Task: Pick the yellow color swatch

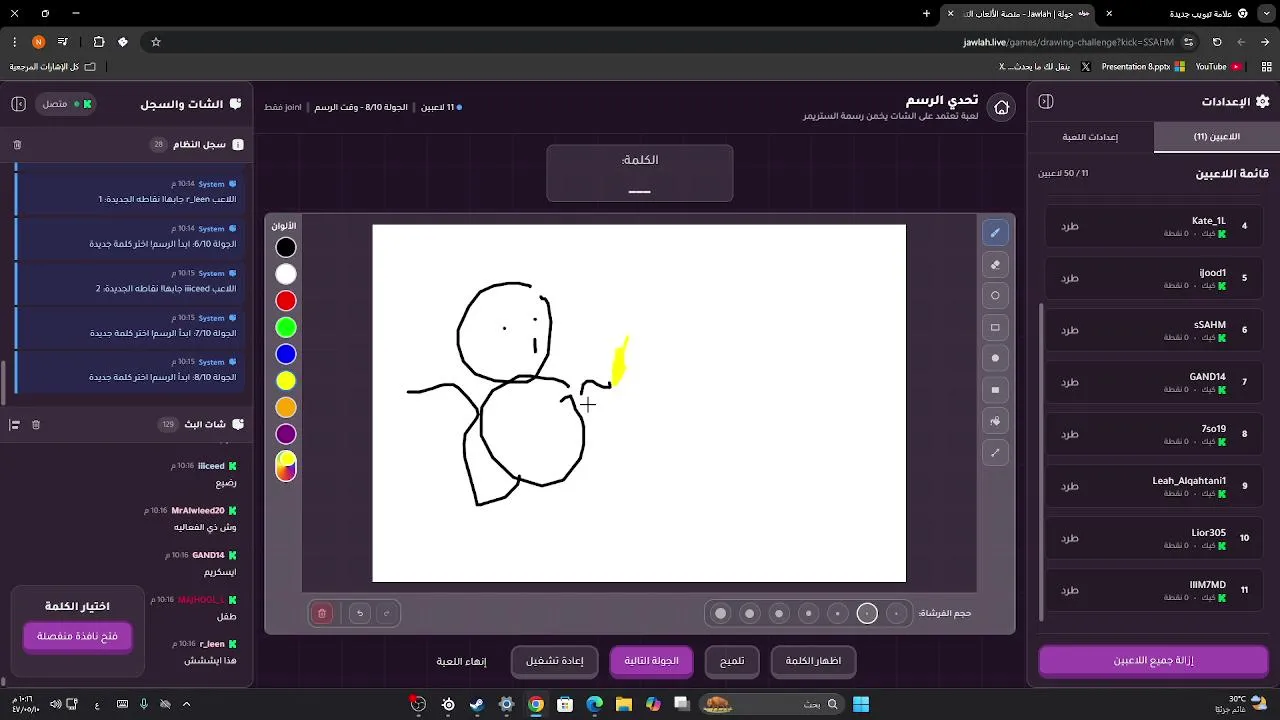Action: coord(286,381)
